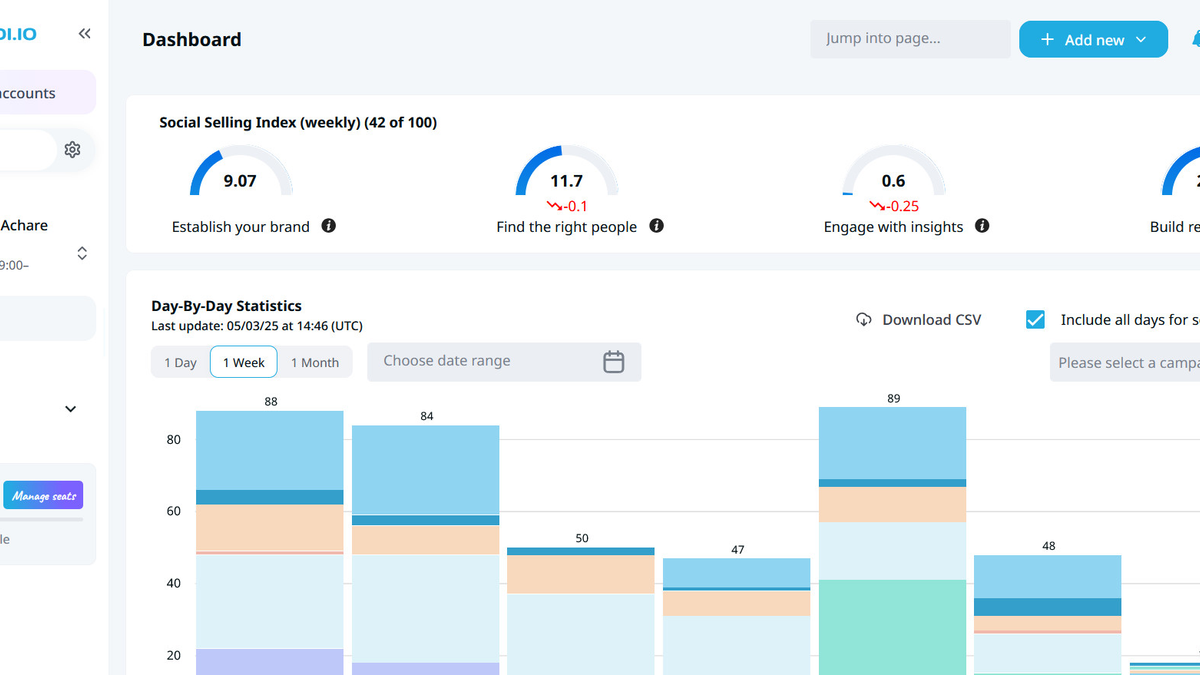
Task: Click the -0.25 change indicator
Action: 894,206
